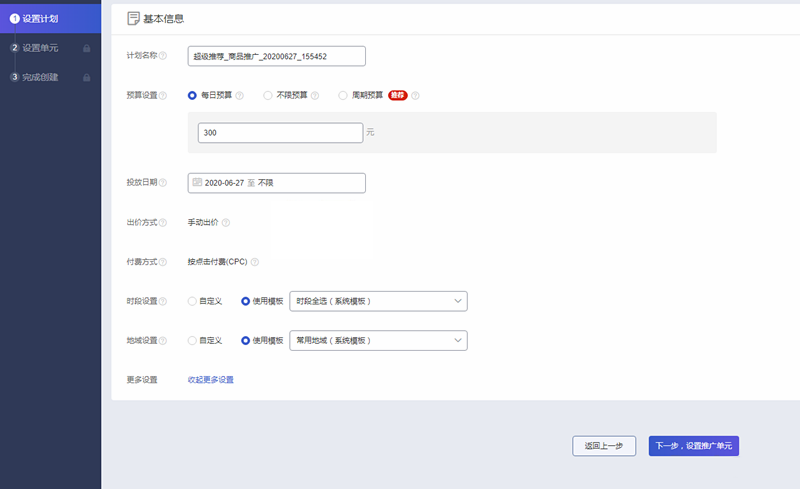Select 周期预算 radio button
This screenshot has height=489, width=800.
coord(343,95)
